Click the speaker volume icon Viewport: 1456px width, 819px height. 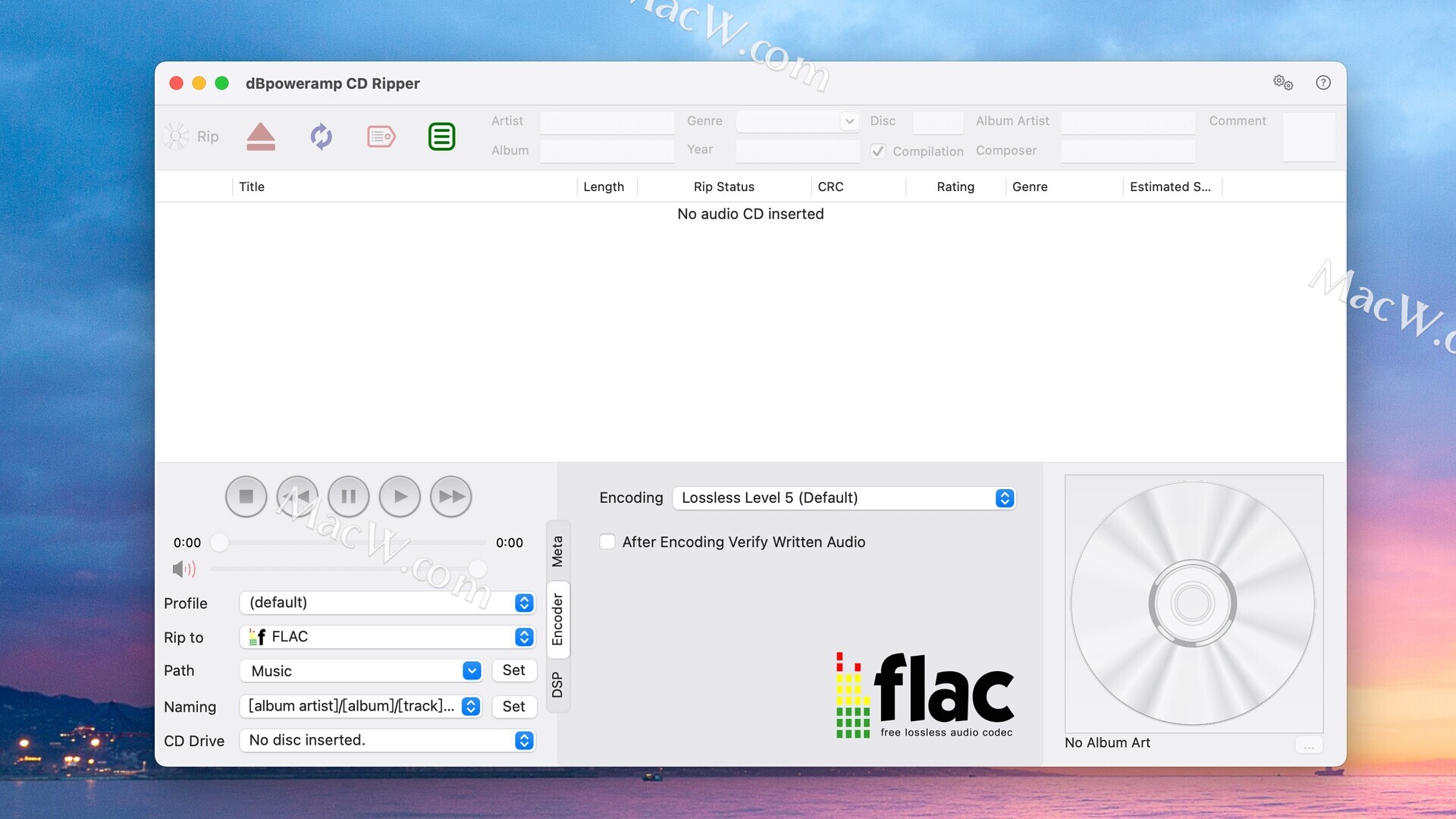coord(184,569)
